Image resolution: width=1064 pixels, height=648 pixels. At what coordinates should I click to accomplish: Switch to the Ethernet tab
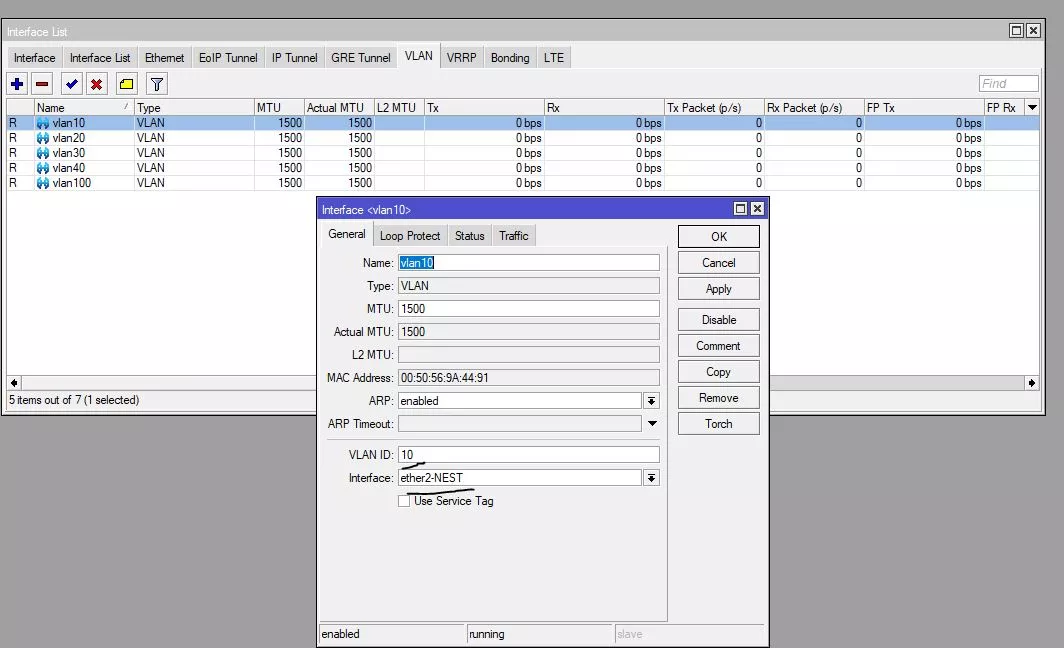click(x=164, y=58)
